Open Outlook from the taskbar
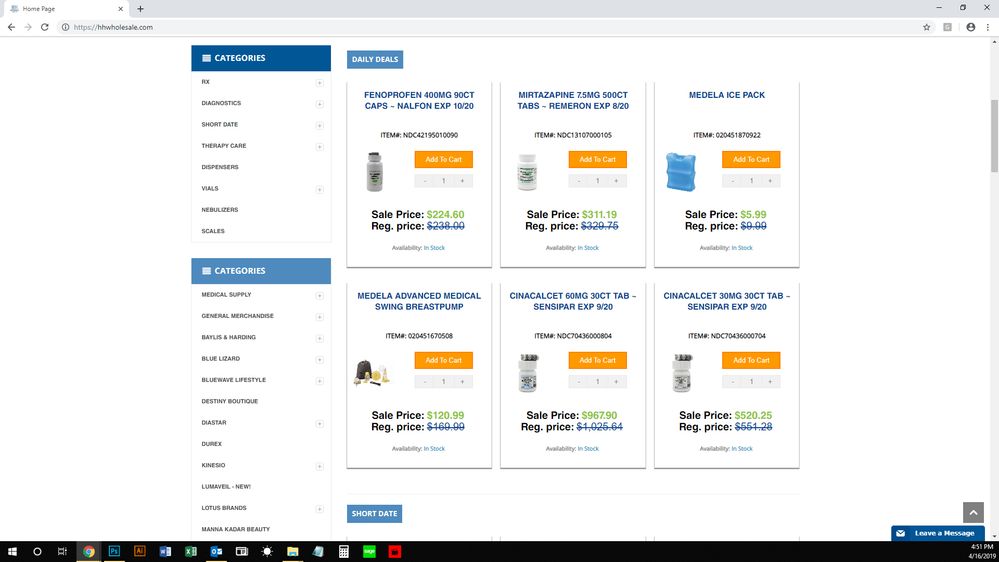The width and height of the screenshot is (999, 562). point(216,551)
